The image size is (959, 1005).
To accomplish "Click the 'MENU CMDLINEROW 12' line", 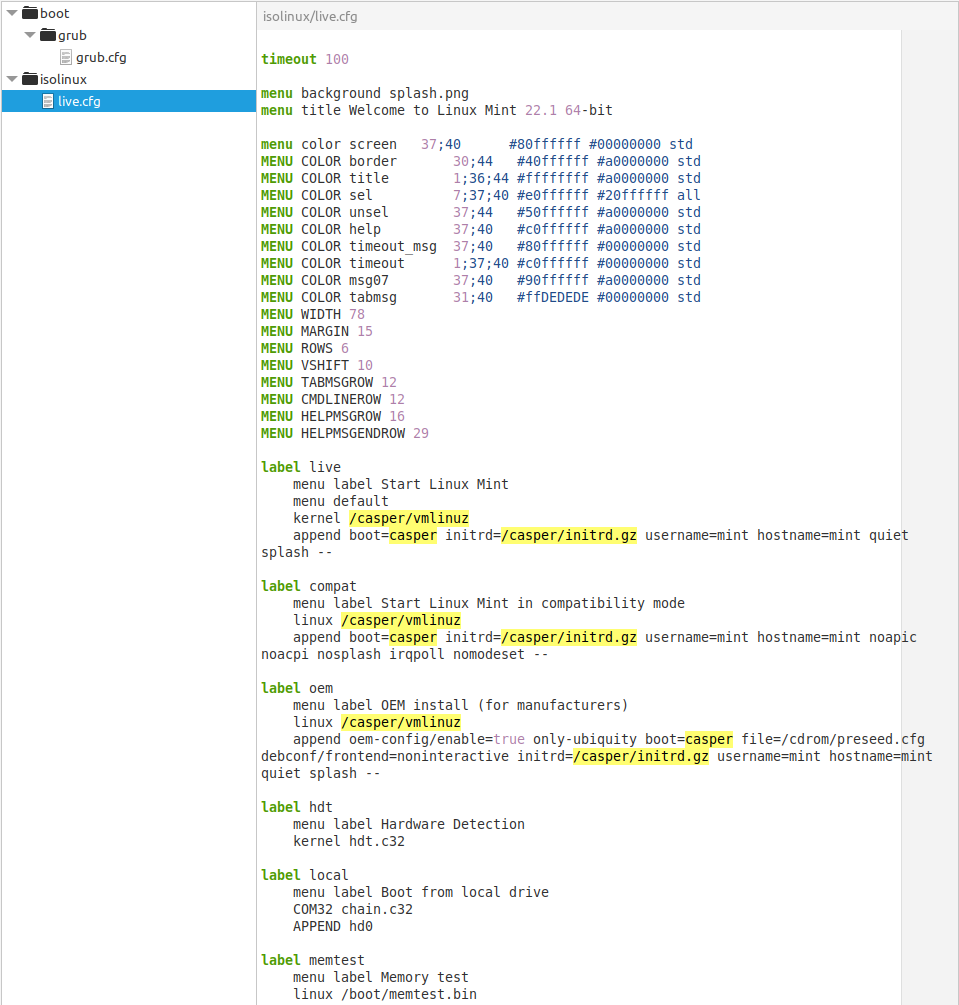I will [x=333, y=399].
